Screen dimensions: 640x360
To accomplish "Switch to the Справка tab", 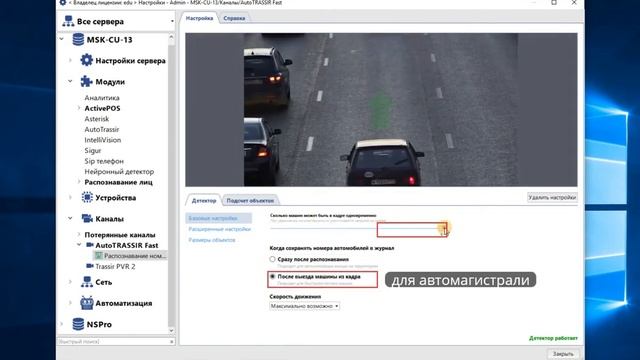I will tap(234, 18).
